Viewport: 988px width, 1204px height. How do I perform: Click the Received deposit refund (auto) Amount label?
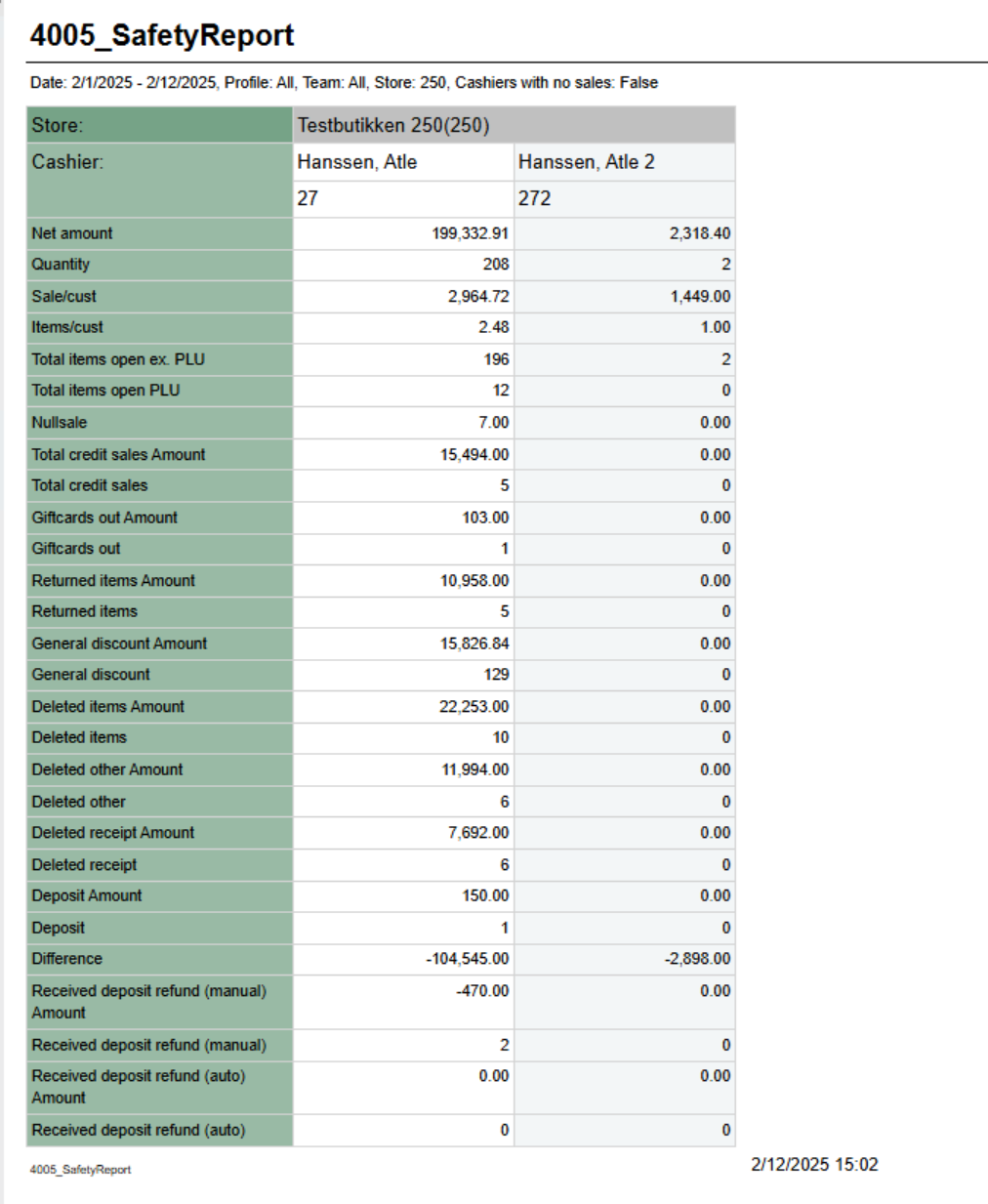(138, 1087)
